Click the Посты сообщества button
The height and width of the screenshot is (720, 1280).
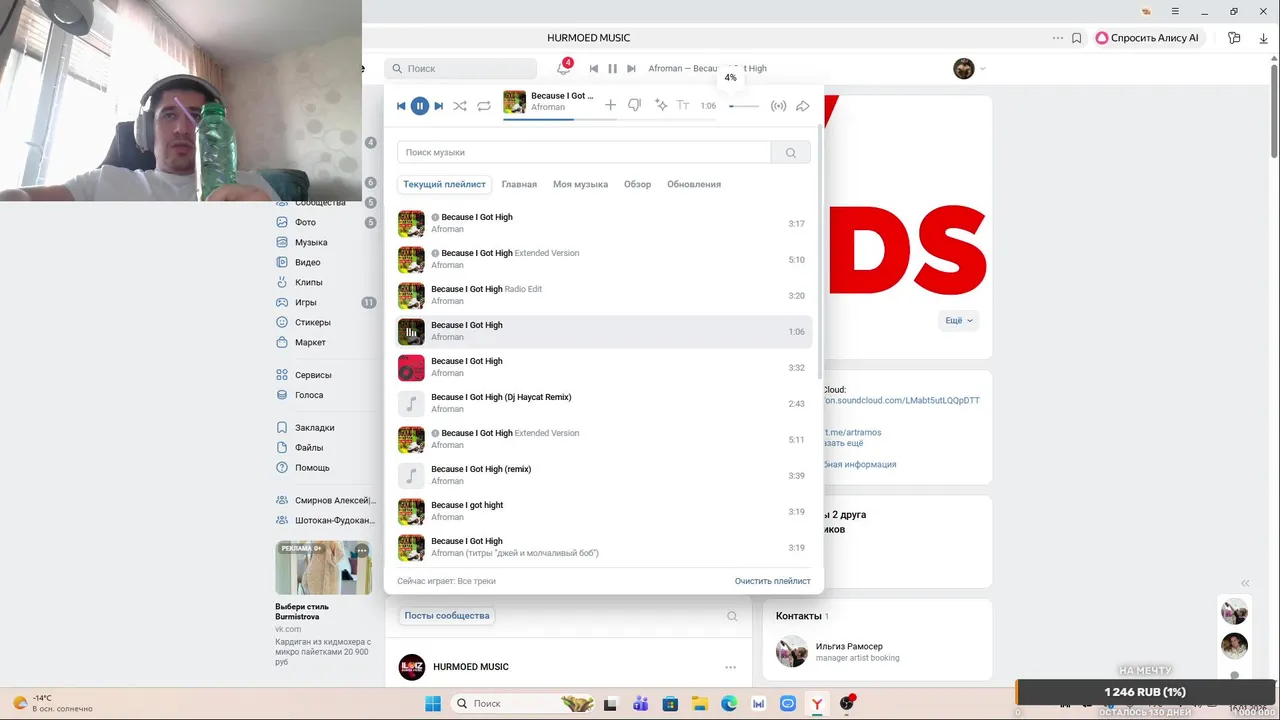click(447, 616)
